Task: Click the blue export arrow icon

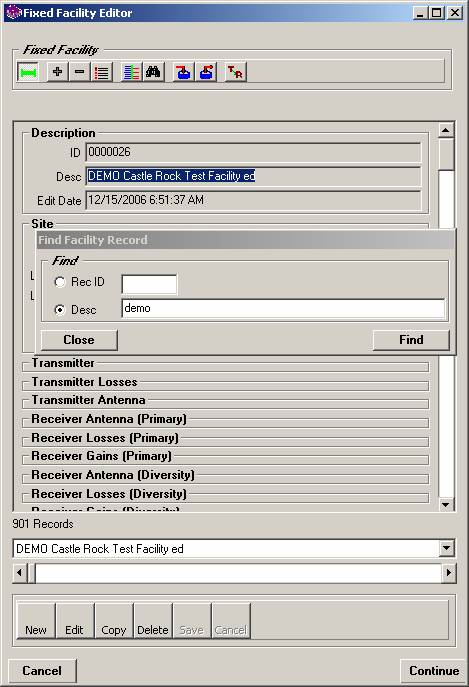Action: pyautogui.click(x=206, y=72)
